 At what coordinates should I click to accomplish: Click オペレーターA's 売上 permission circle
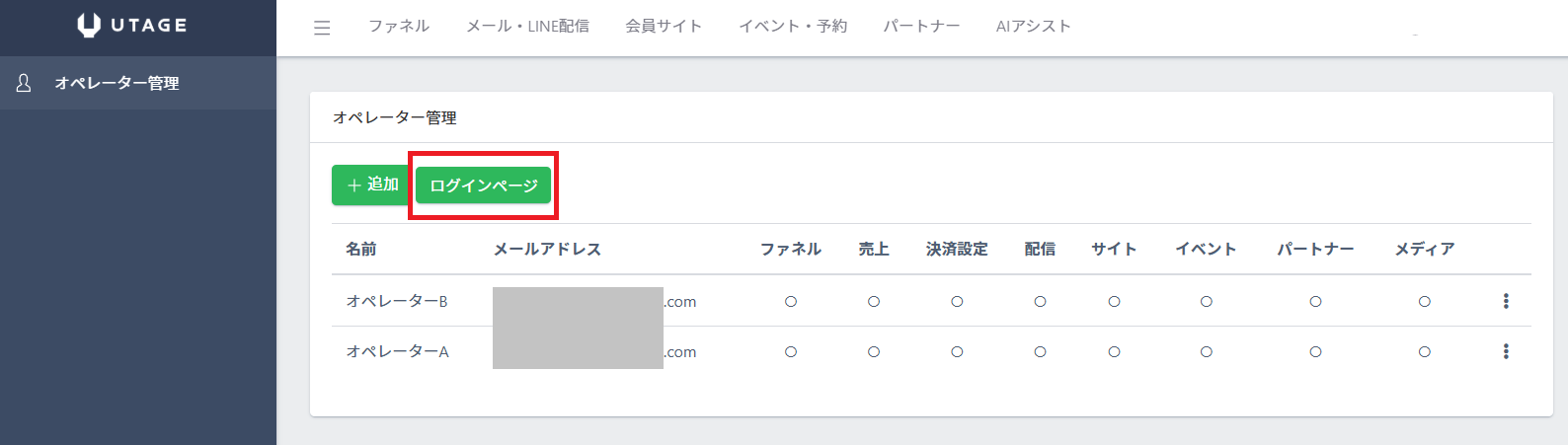click(874, 352)
